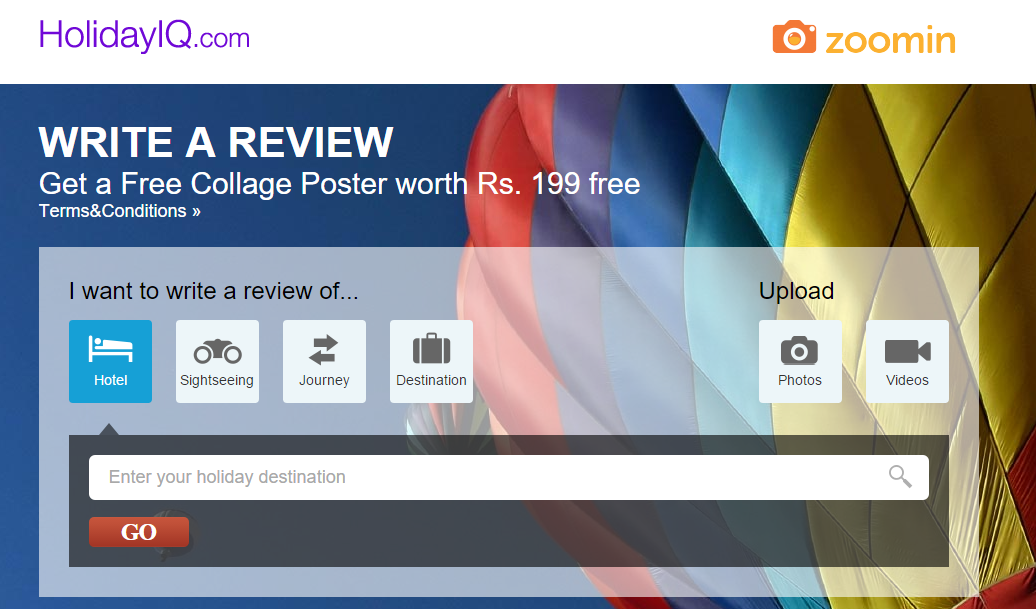
Task: Open the Videos camcorder upload icon
Action: (907, 351)
